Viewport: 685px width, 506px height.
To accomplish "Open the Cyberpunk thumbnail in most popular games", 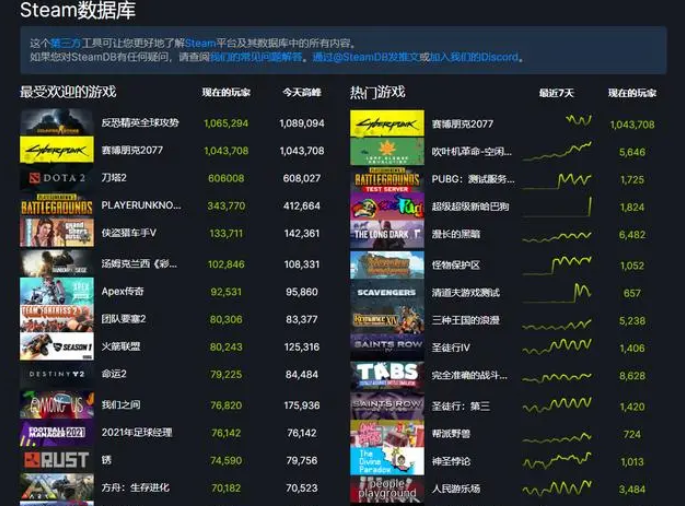I will click(57, 150).
